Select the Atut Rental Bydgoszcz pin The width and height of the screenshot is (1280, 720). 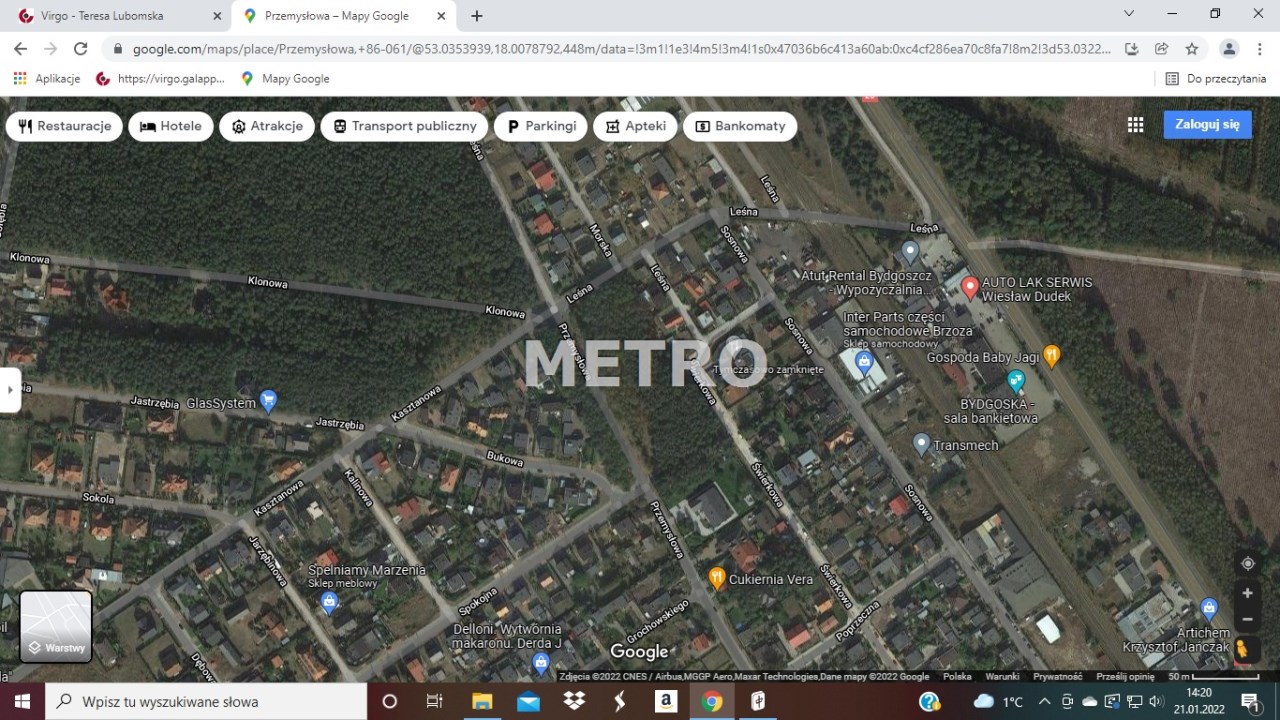click(x=910, y=251)
